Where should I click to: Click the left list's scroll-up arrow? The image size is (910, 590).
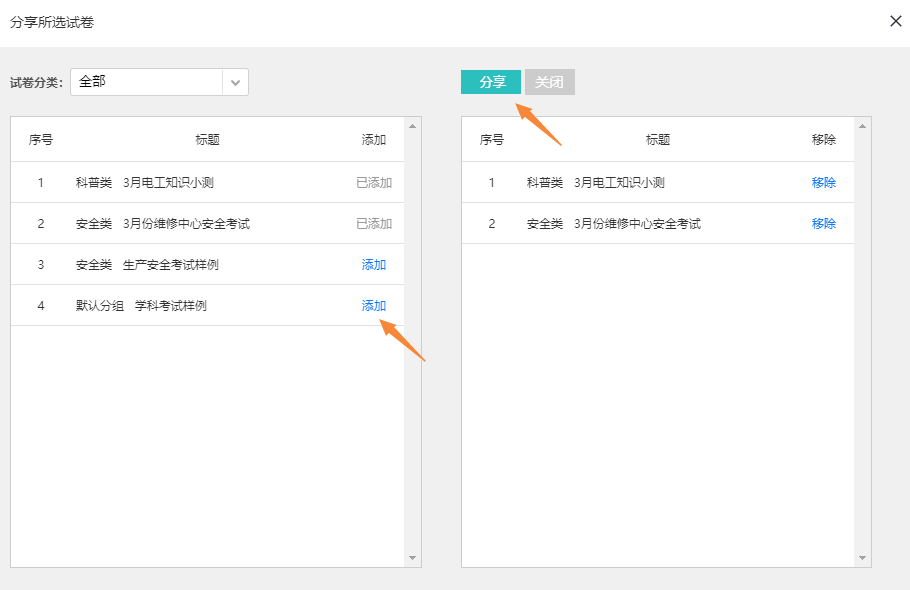[x=412, y=127]
